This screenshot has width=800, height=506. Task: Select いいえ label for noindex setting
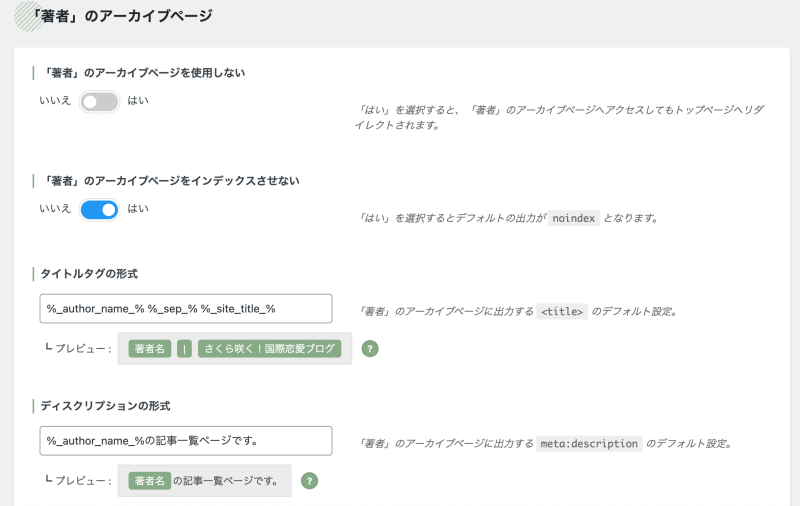[55, 209]
